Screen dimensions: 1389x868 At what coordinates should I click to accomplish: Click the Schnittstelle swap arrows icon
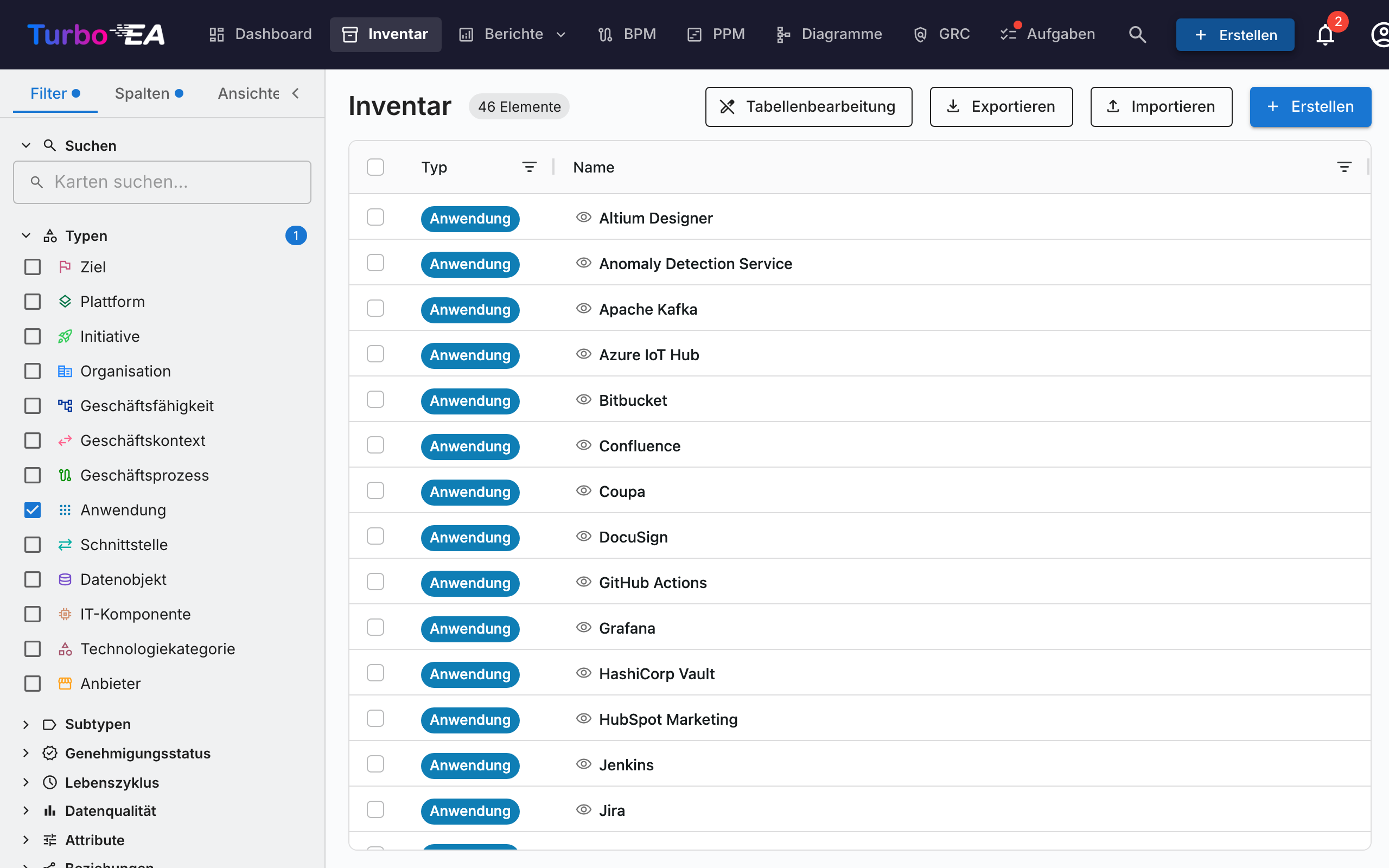pyautogui.click(x=65, y=545)
